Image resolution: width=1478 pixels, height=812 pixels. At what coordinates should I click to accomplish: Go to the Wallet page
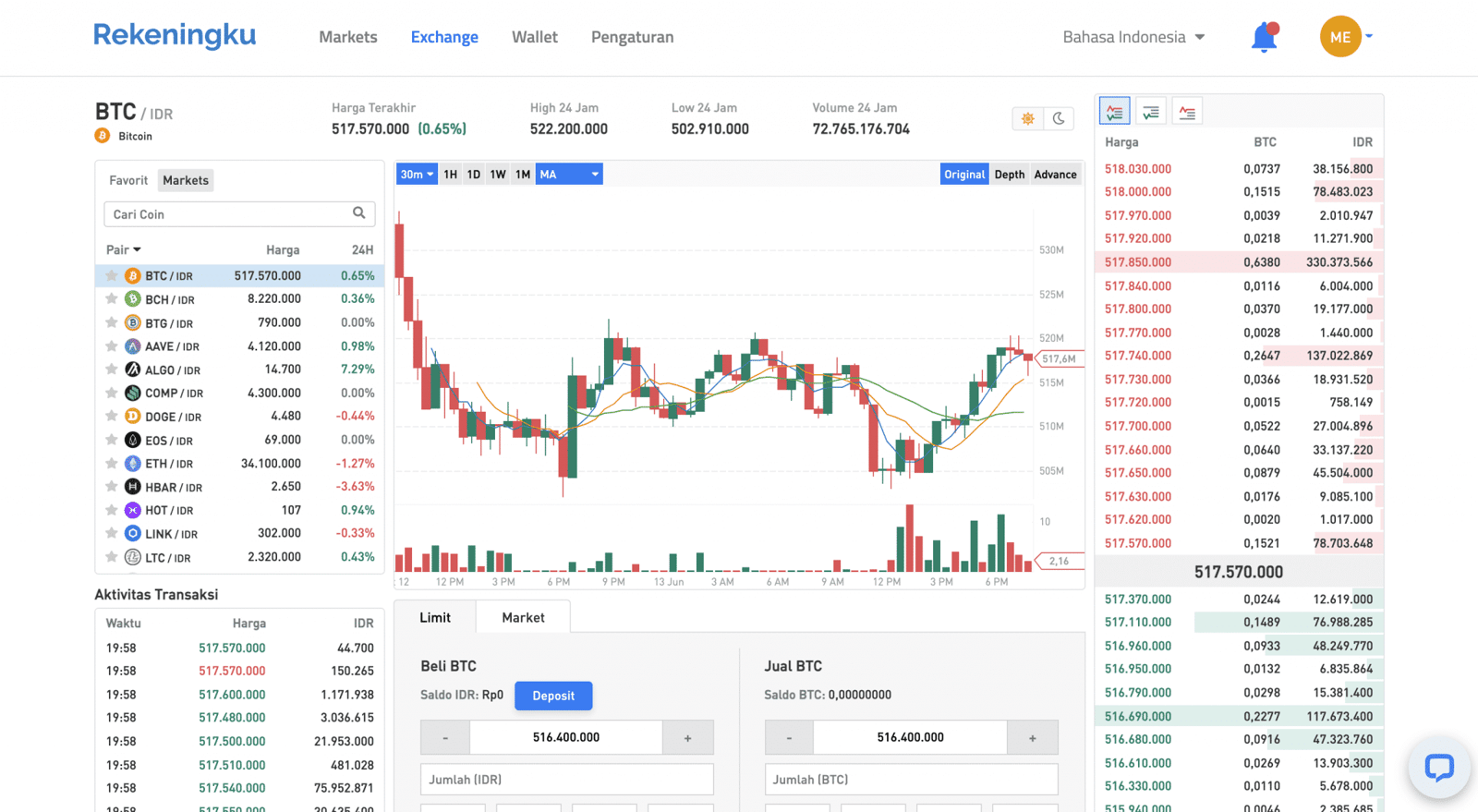click(x=535, y=37)
